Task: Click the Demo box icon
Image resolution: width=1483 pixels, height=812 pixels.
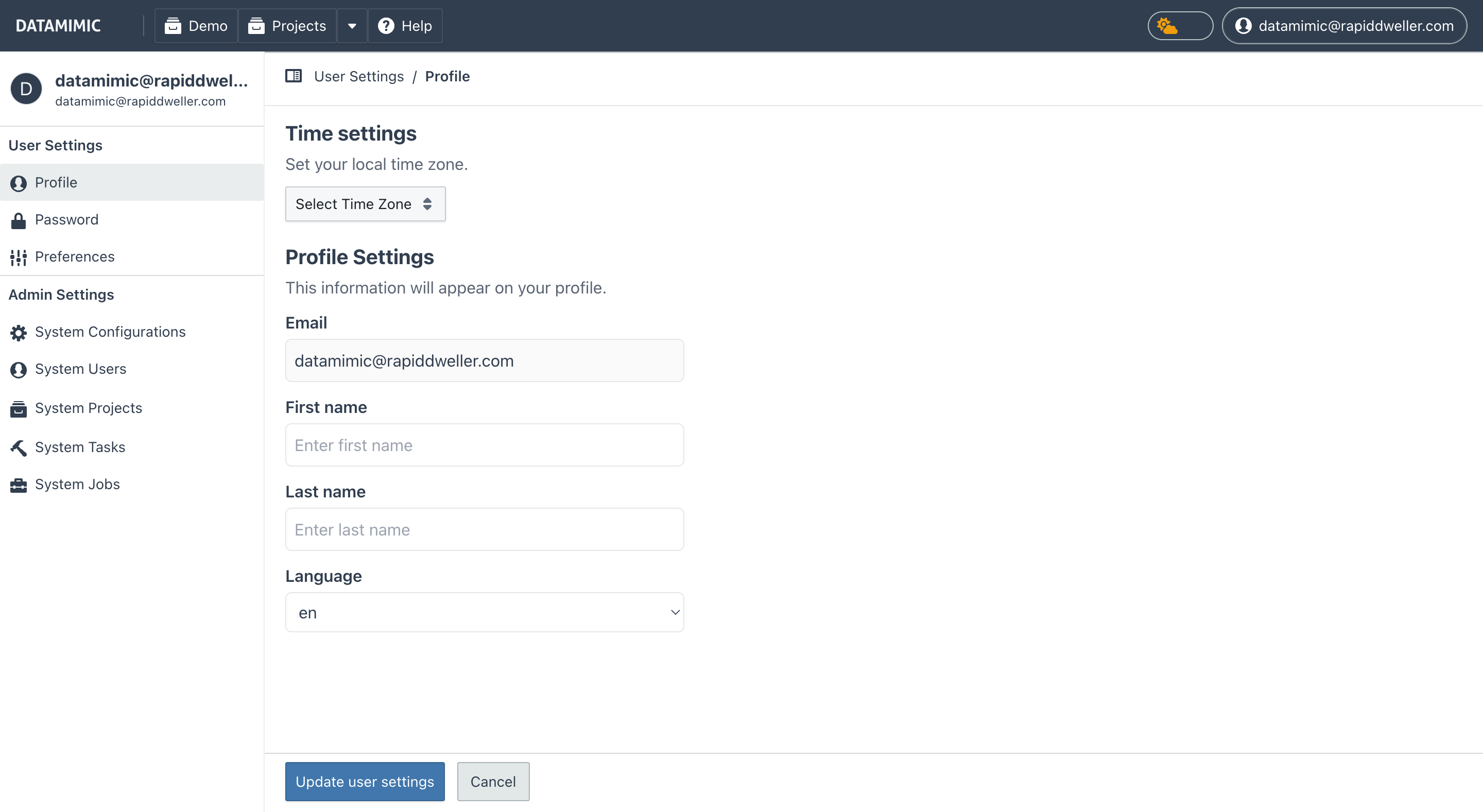Action: [173, 26]
